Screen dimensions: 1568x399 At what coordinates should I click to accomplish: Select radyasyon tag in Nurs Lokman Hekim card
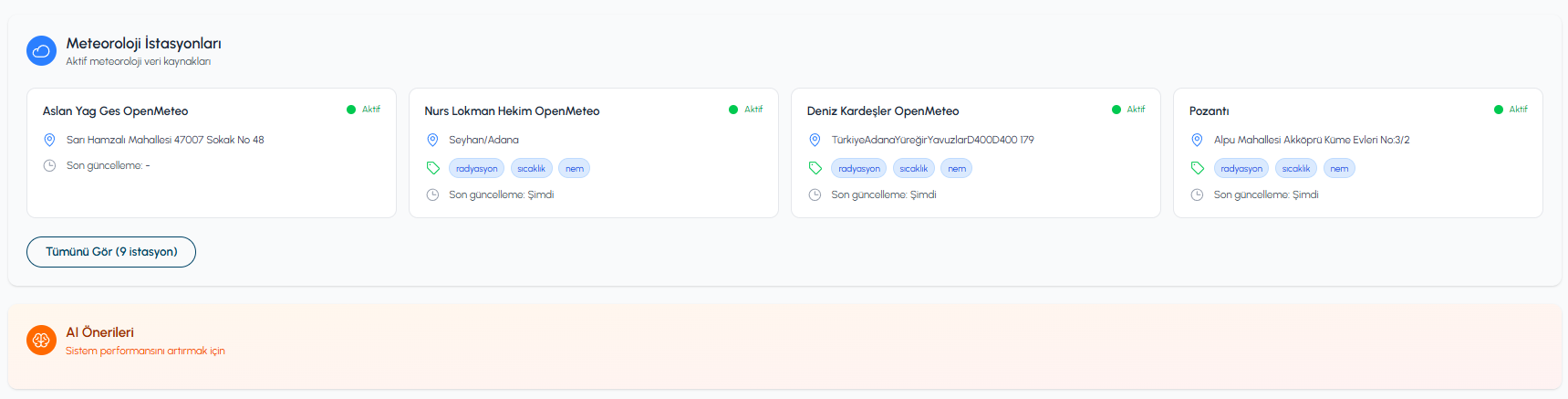476,168
